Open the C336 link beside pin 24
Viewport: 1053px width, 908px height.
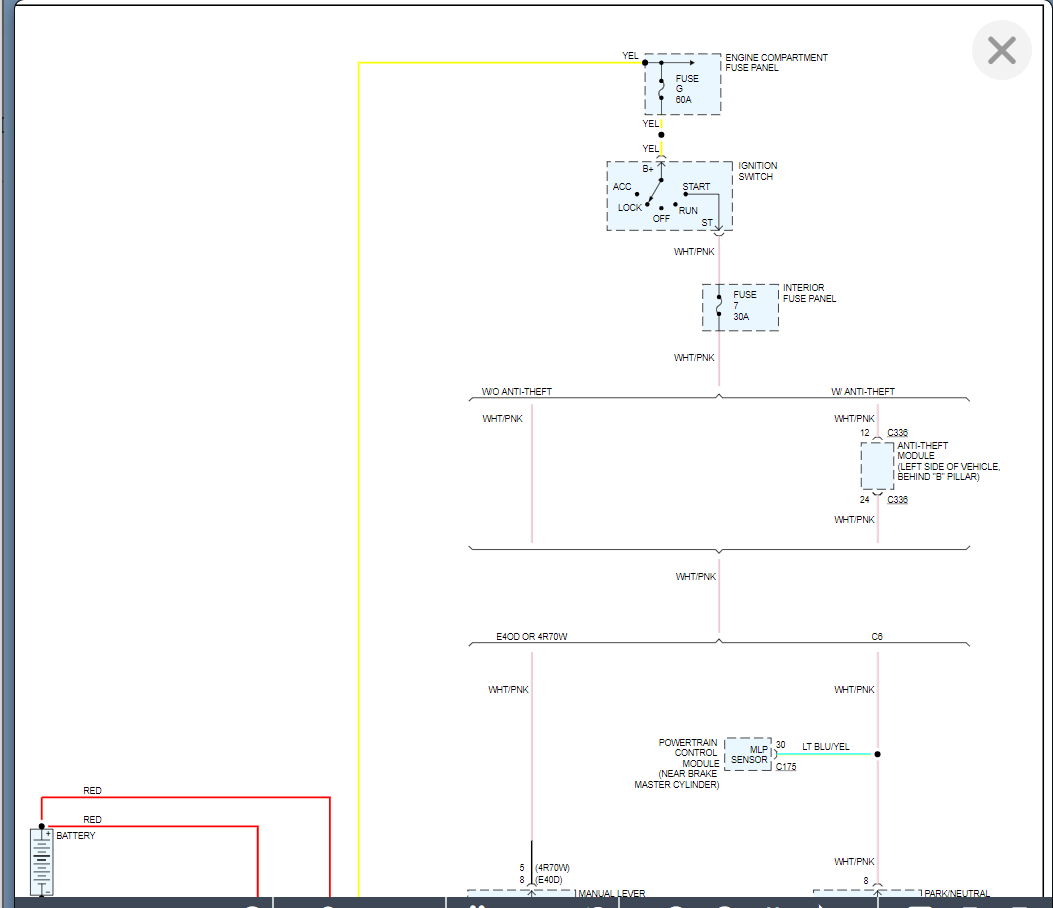pos(897,500)
